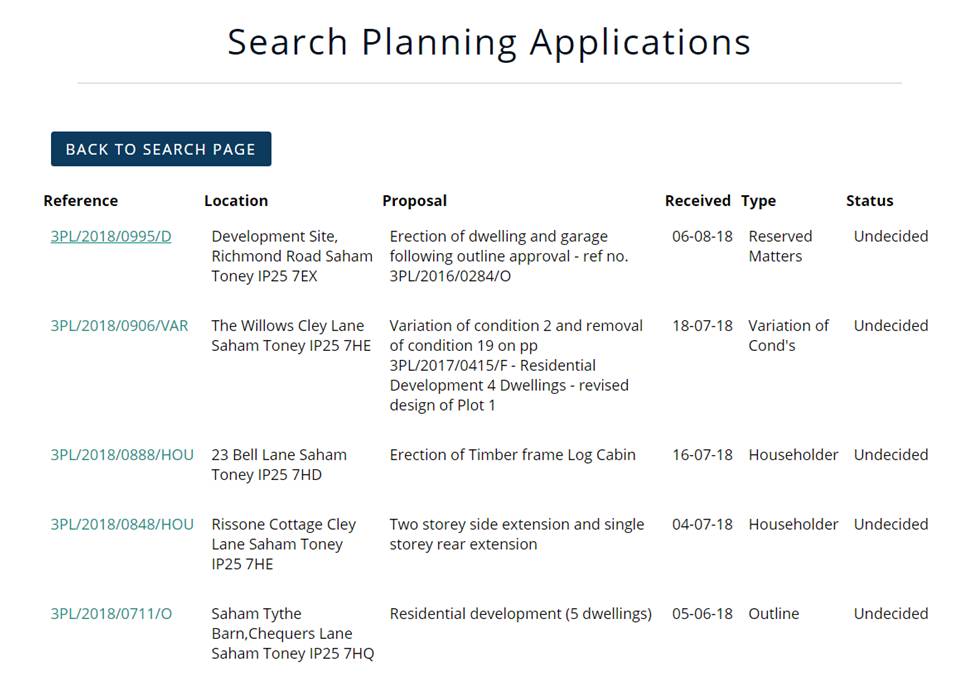Click the Back to Search Page button
Screen dimensions: 968x681
pyautogui.click(x=161, y=149)
